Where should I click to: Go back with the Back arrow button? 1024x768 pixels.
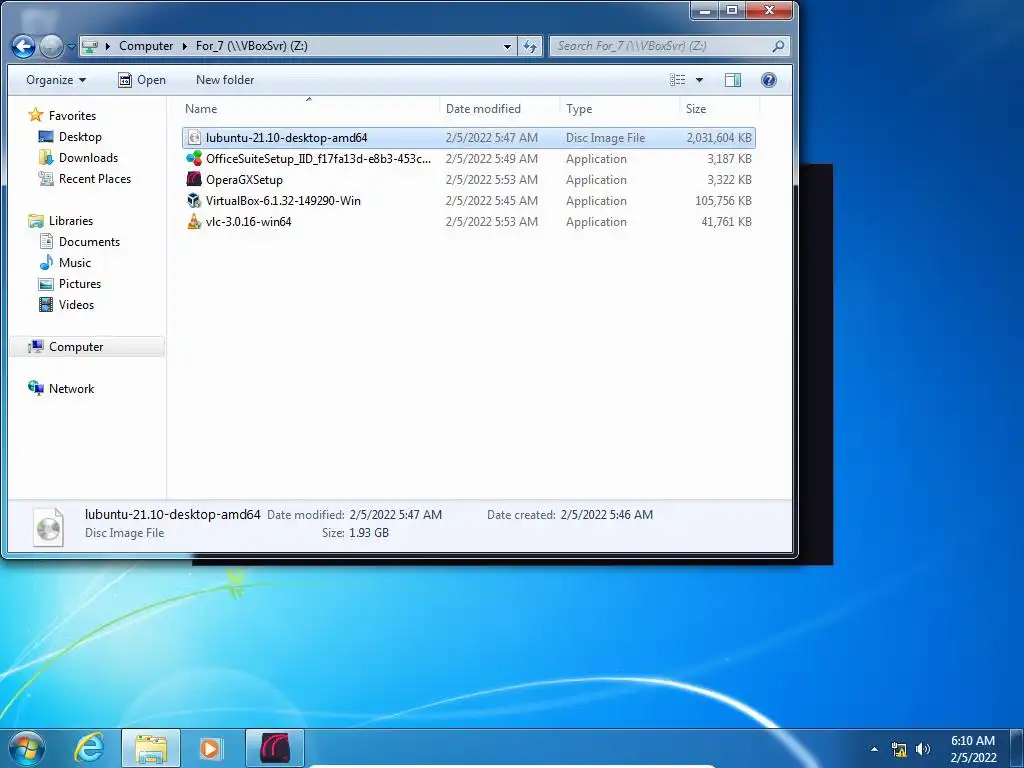[24, 46]
